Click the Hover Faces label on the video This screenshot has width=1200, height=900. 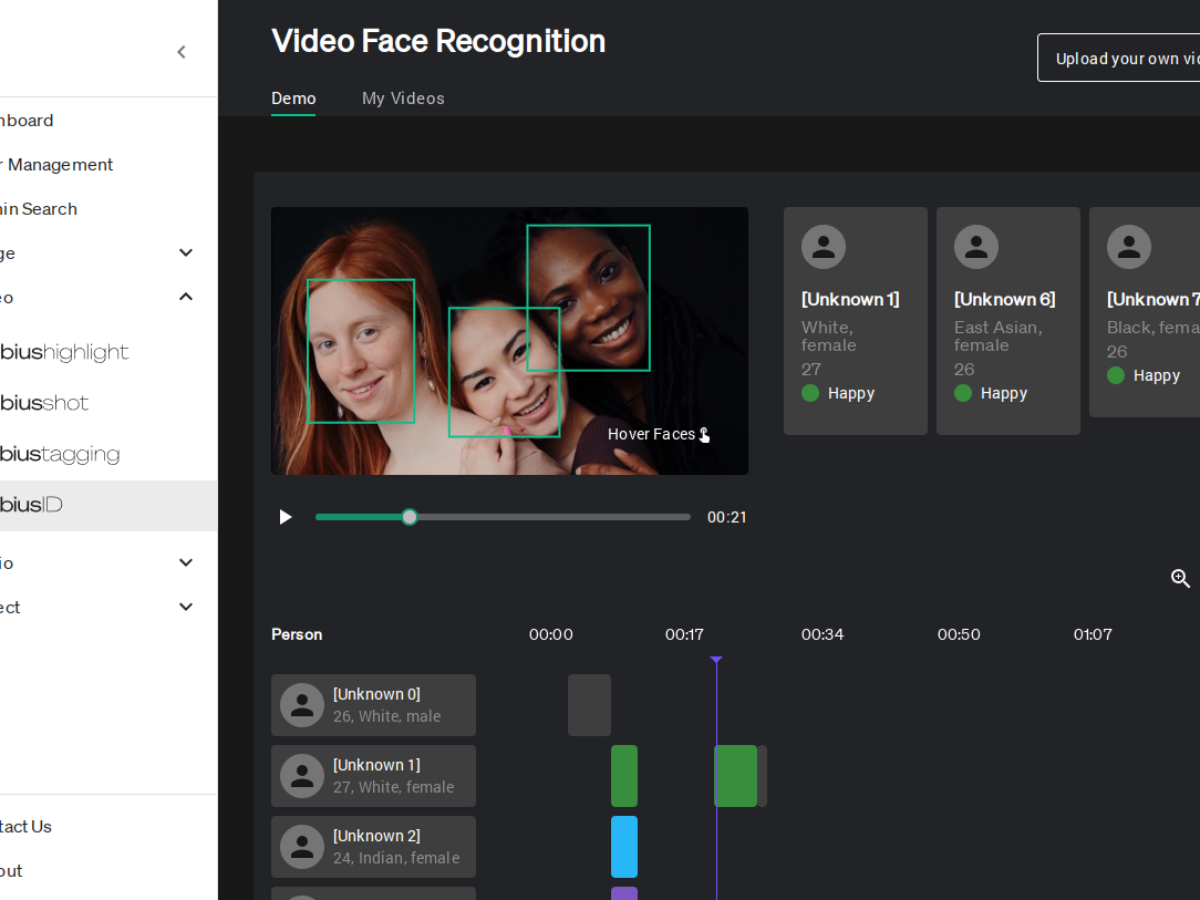651,434
